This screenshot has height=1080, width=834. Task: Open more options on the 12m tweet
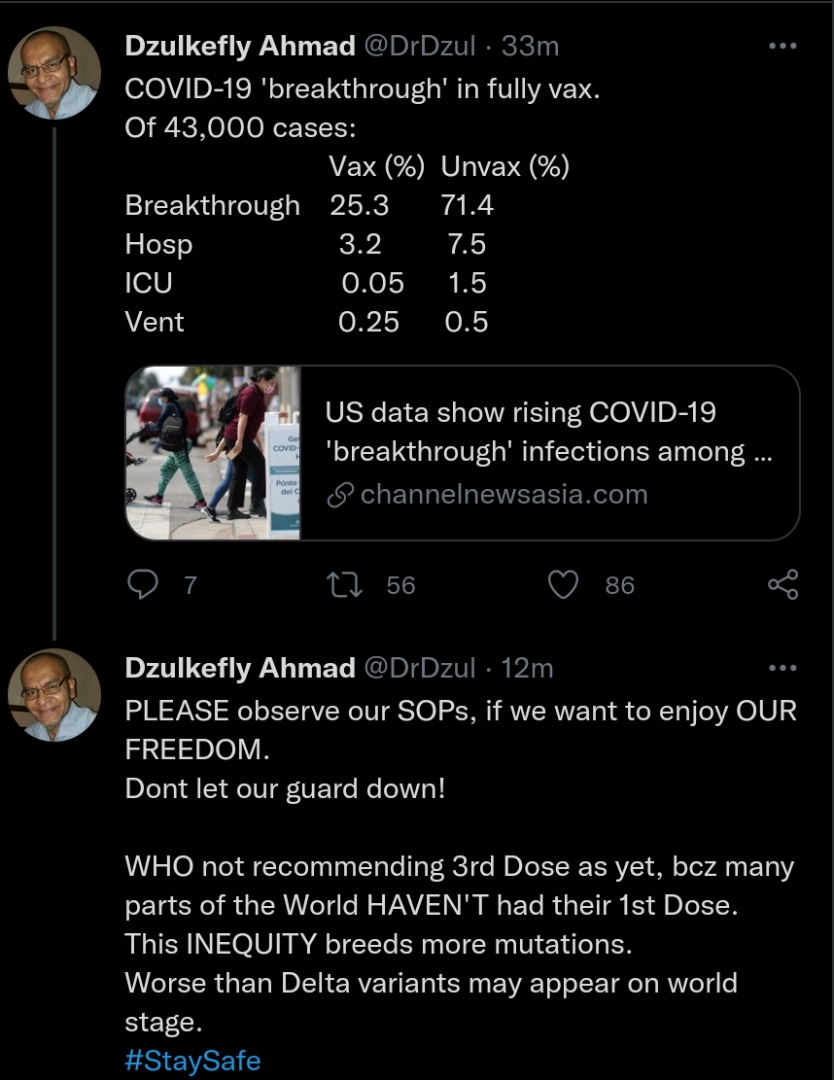(783, 668)
